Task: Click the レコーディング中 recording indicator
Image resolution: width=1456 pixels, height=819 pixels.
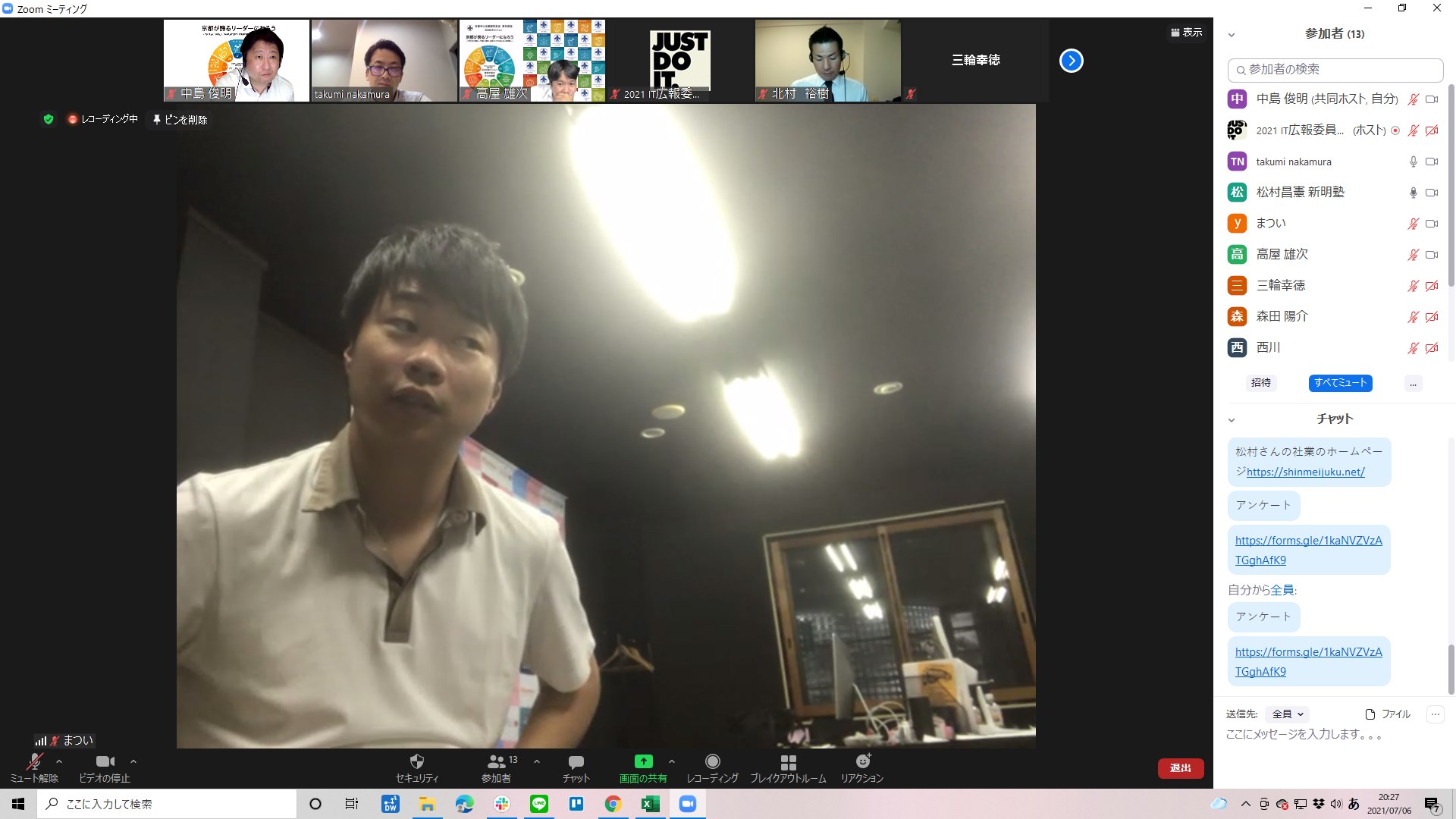Action: point(103,119)
